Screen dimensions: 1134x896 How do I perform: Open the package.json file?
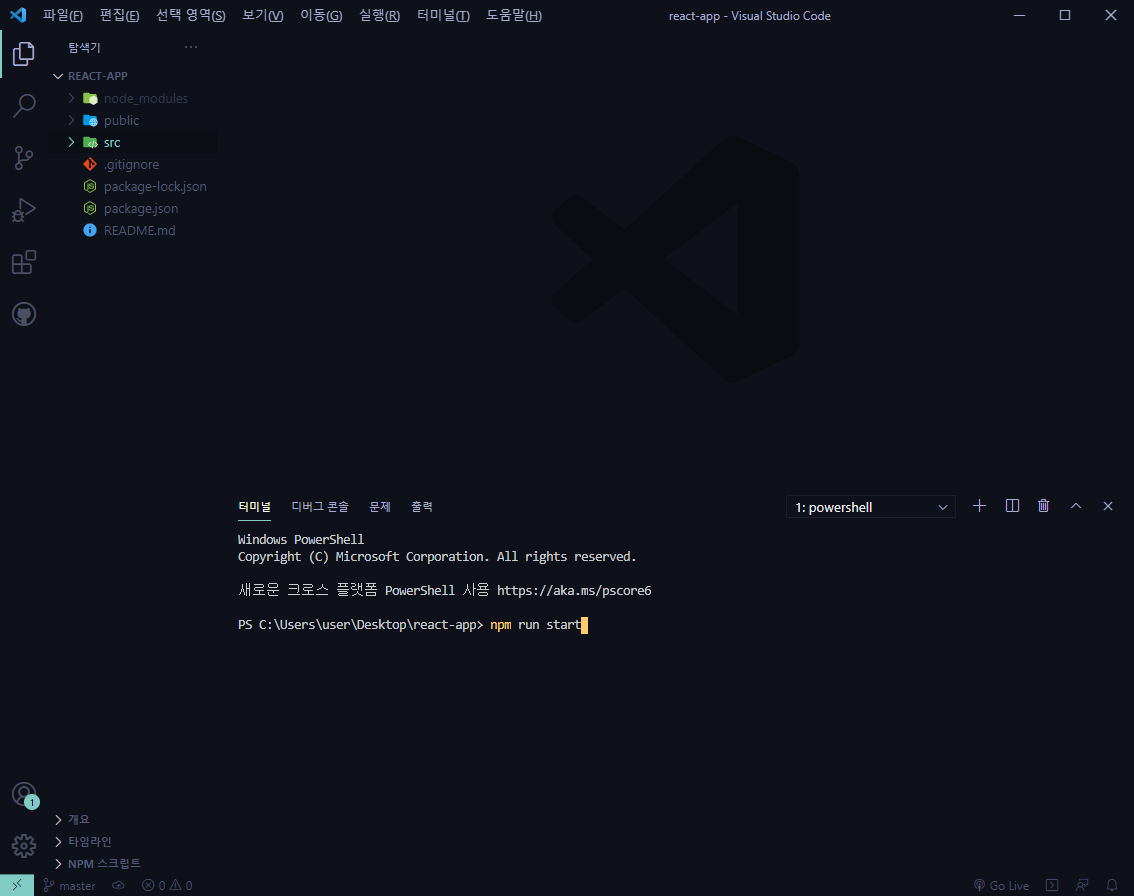132,208
